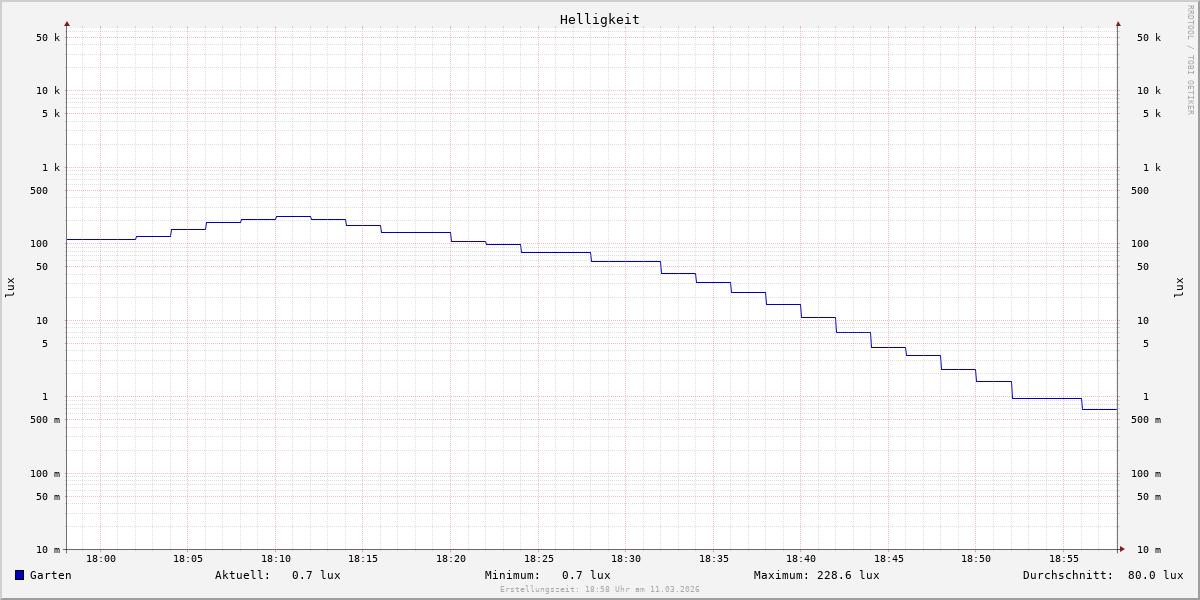Click the left axis 50 k label

click(48, 38)
